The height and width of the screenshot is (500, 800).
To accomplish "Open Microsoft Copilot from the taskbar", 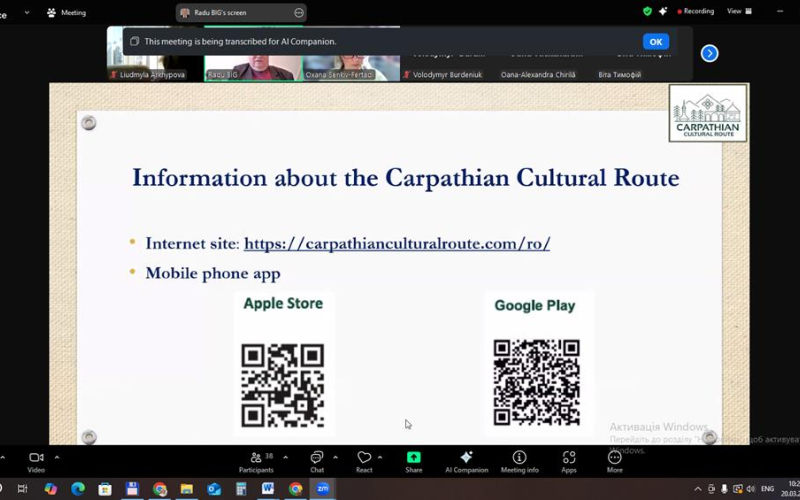I will click(51, 489).
